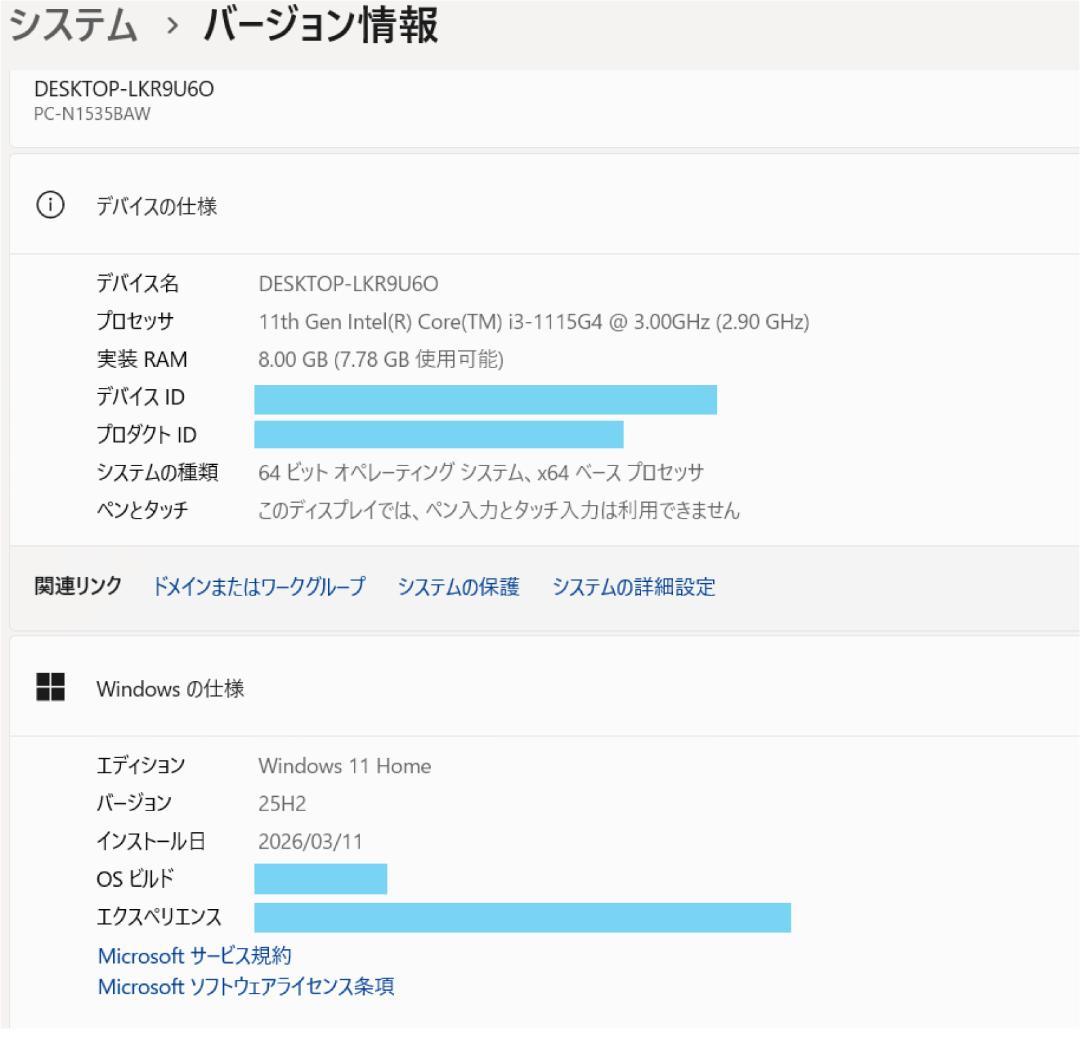Click the info icon beside デバイスの仕様

click(50, 205)
